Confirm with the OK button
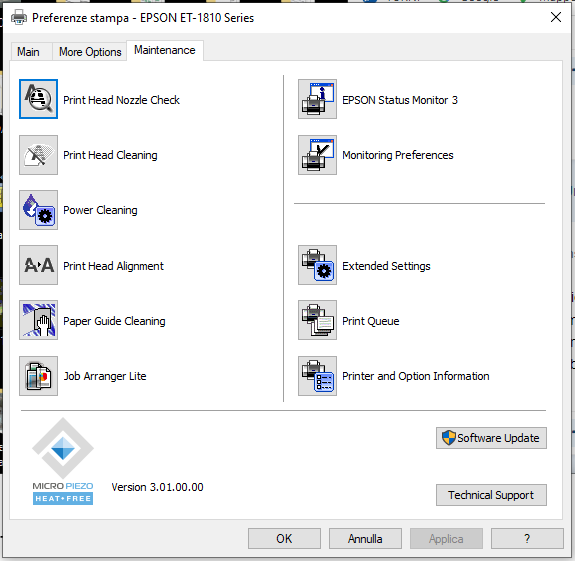Viewport: 575px width, 561px height. click(284, 539)
